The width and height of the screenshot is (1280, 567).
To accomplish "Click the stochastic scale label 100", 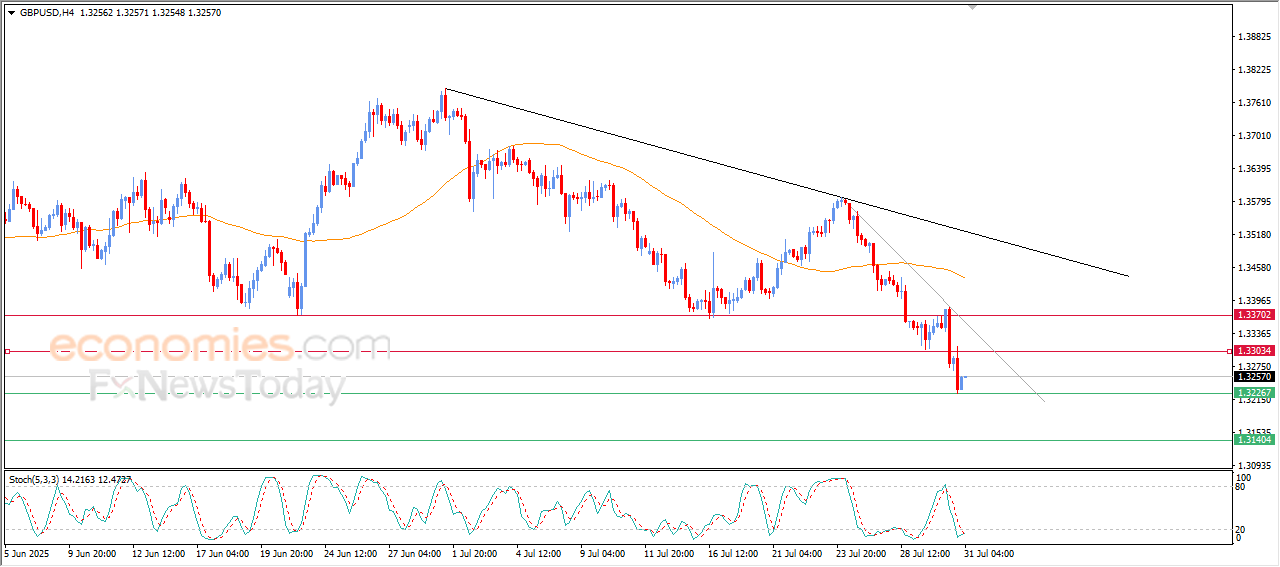I will pos(1243,479).
